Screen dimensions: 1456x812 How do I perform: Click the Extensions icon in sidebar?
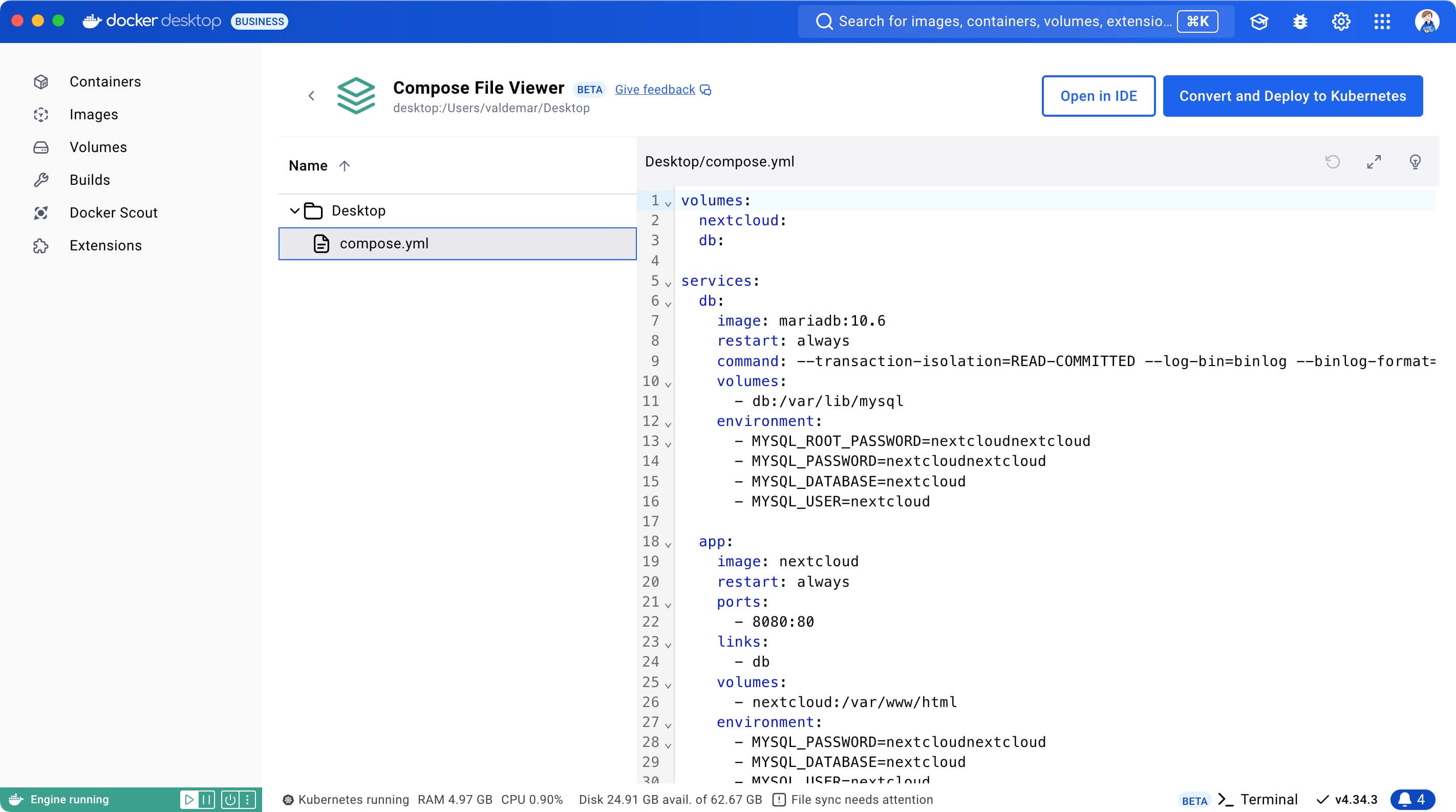tap(40, 245)
